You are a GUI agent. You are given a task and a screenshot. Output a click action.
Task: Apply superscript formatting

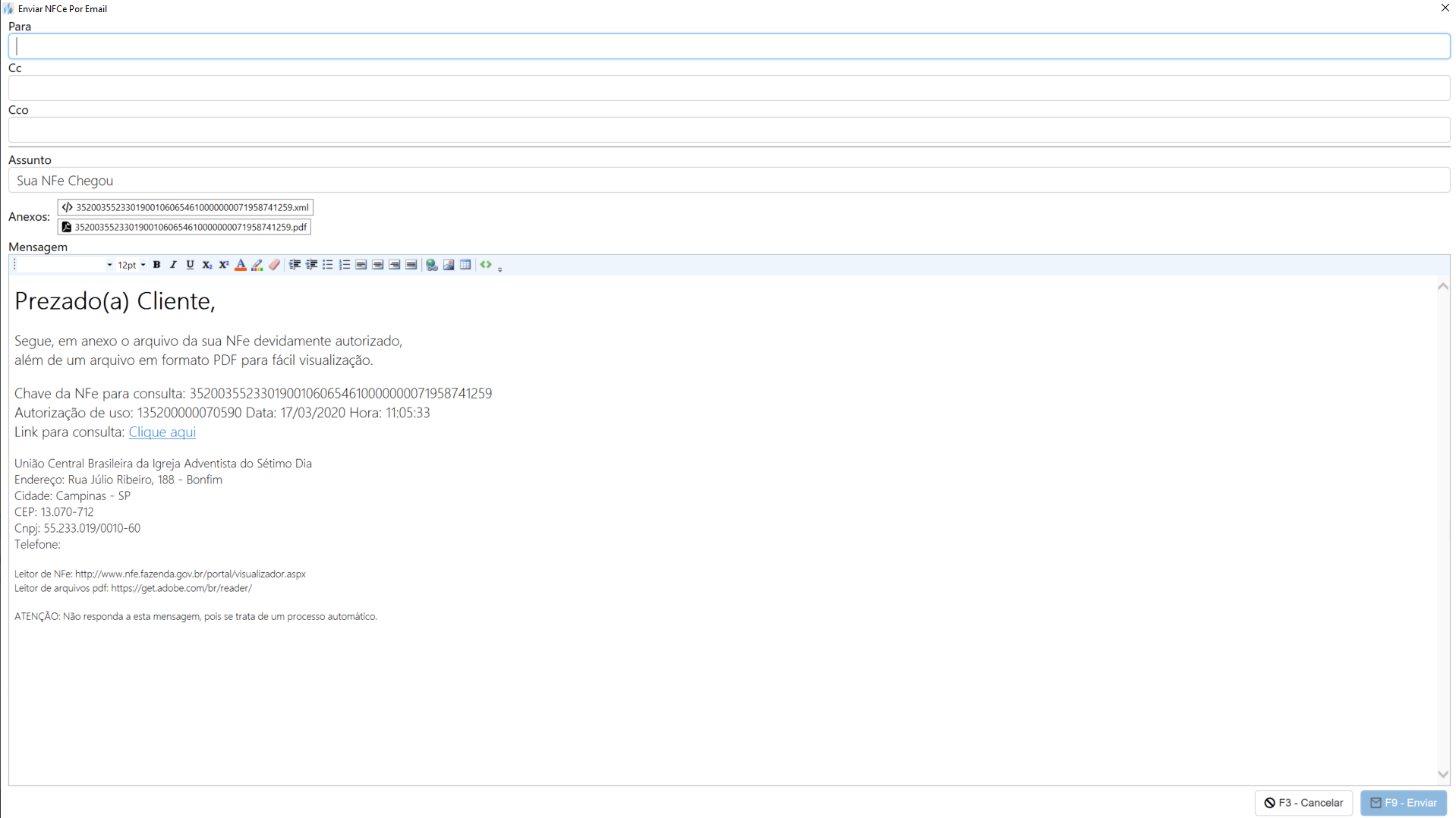point(223,265)
